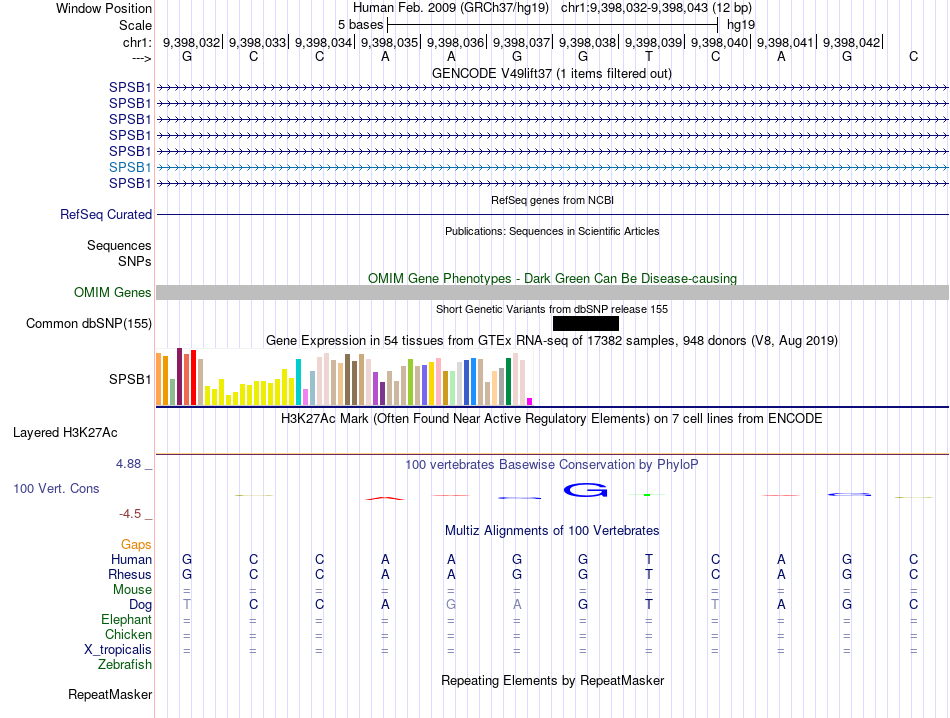Select the bright cyan bar in GTEx chart

298,382
